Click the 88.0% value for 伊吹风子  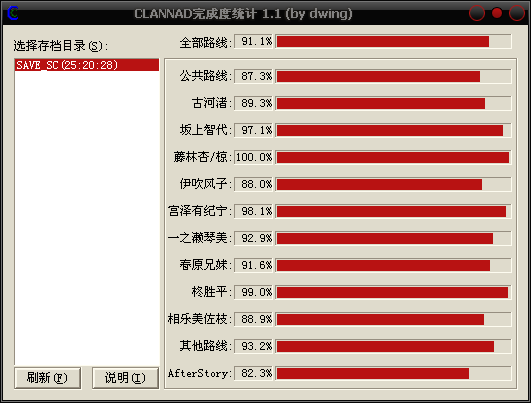click(x=254, y=184)
